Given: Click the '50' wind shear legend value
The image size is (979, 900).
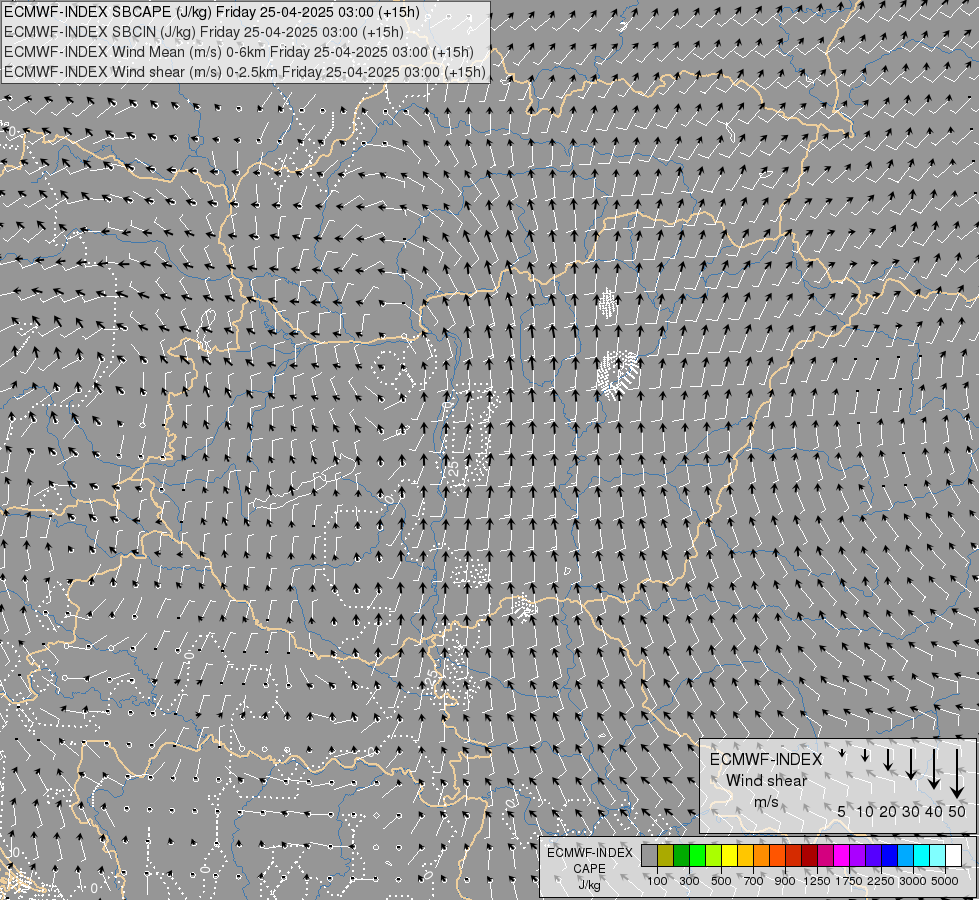Looking at the screenshot, I should (957, 811).
